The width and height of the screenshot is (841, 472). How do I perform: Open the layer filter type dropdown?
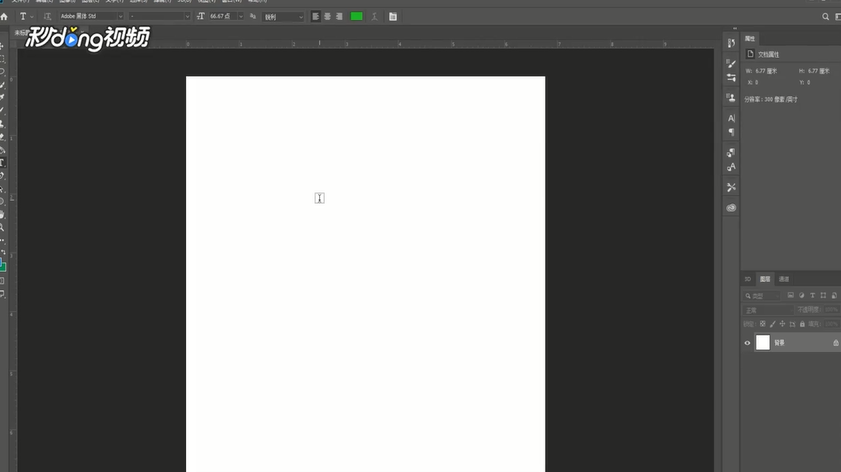(x=762, y=296)
